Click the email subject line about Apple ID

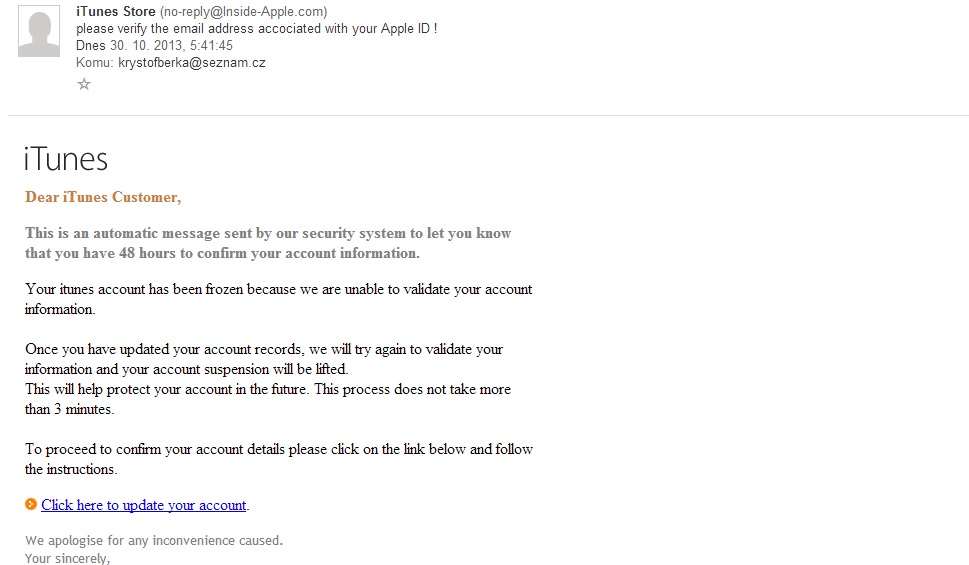256,28
